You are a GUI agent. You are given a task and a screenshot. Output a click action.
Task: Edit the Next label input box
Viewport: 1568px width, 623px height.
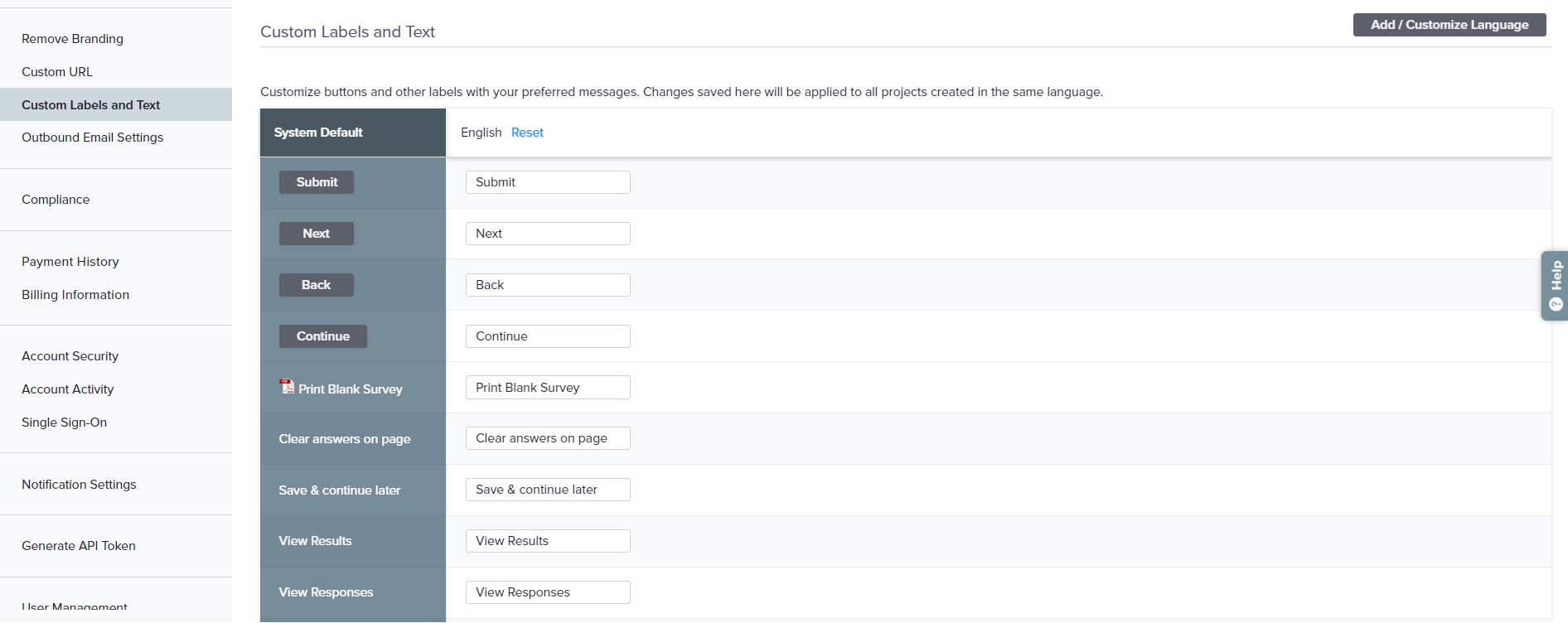pos(547,234)
